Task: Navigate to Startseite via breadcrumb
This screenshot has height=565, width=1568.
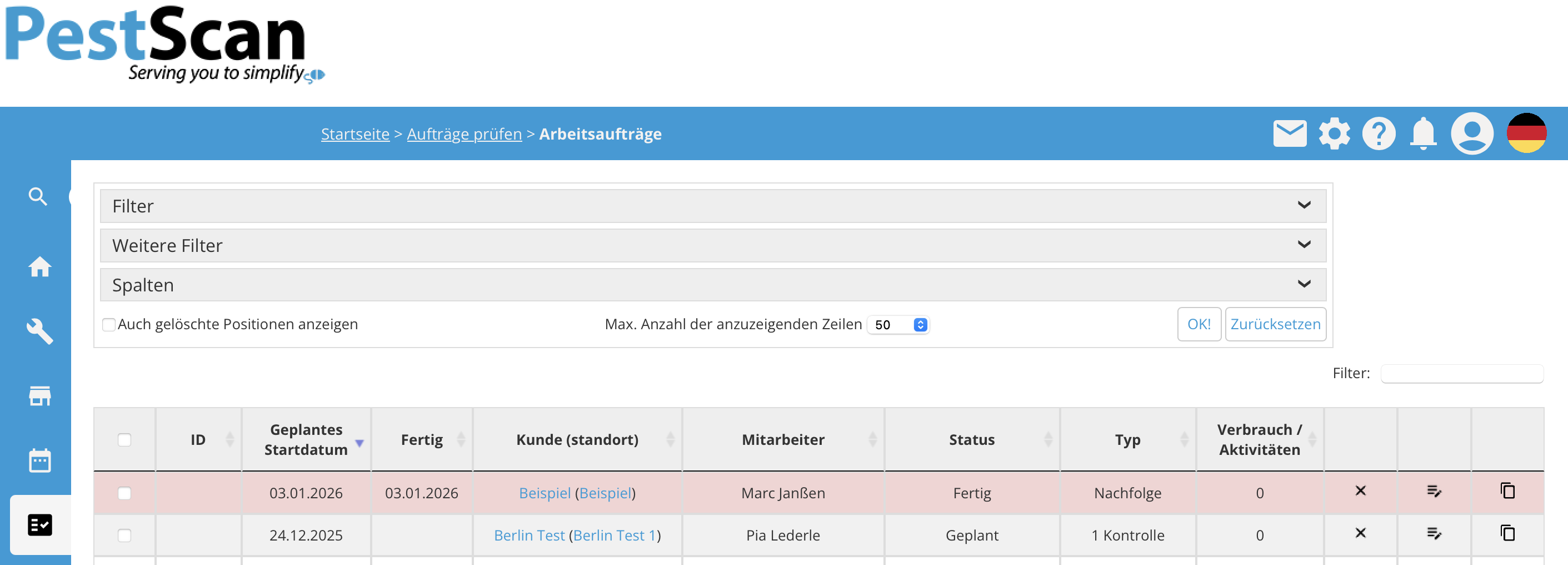Action: click(355, 134)
